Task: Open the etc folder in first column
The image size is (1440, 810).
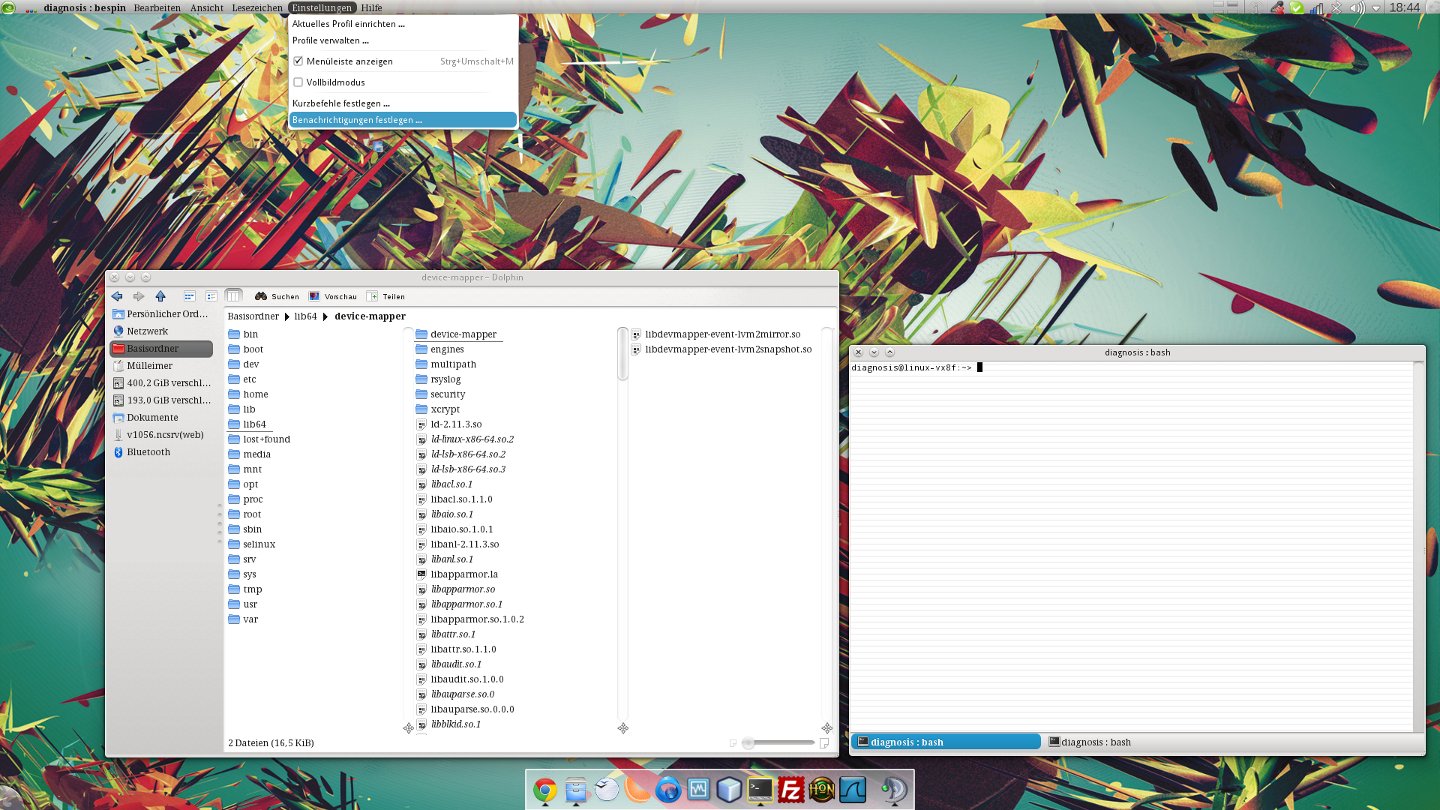Action: (x=242, y=379)
